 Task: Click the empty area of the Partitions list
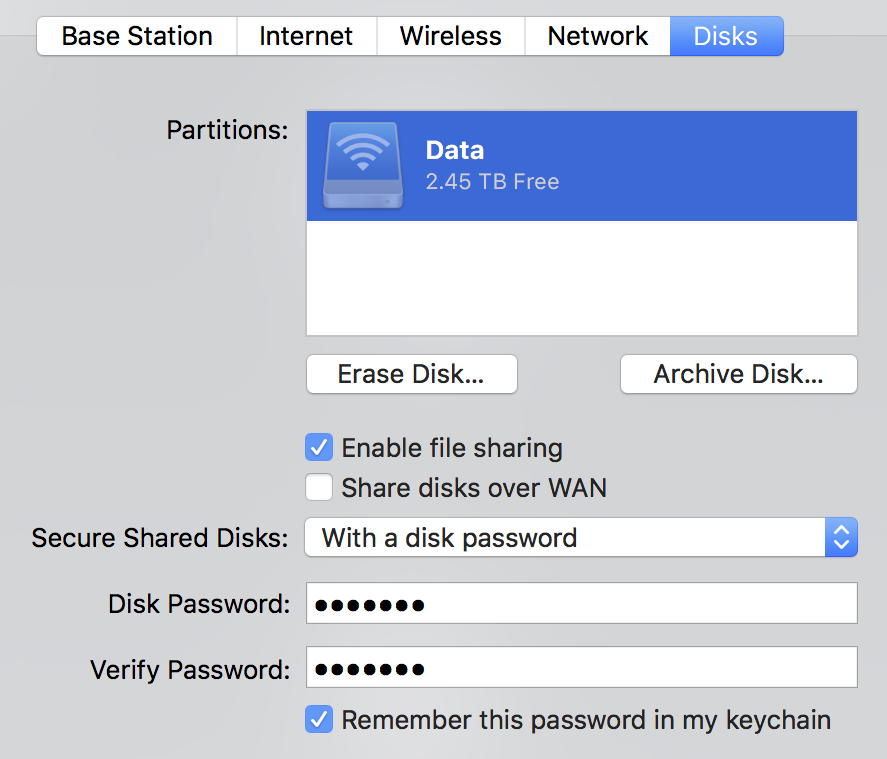(x=581, y=278)
